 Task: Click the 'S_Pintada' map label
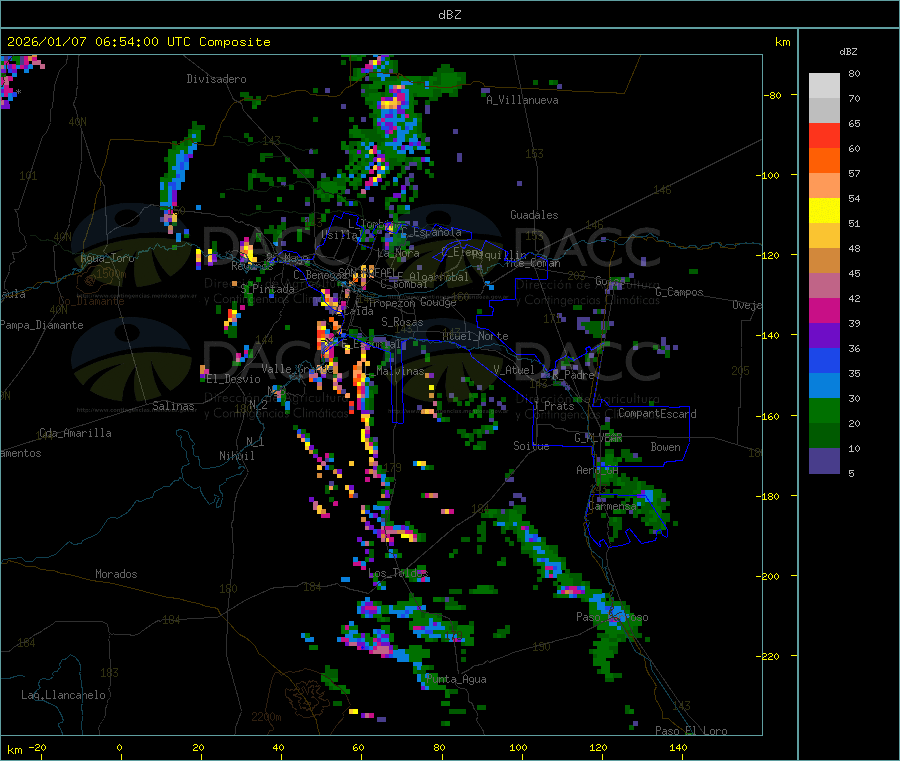pyautogui.click(x=267, y=289)
